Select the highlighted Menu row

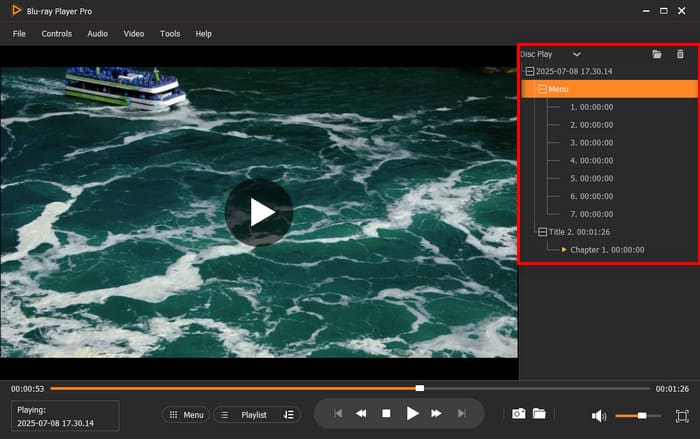[609, 89]
